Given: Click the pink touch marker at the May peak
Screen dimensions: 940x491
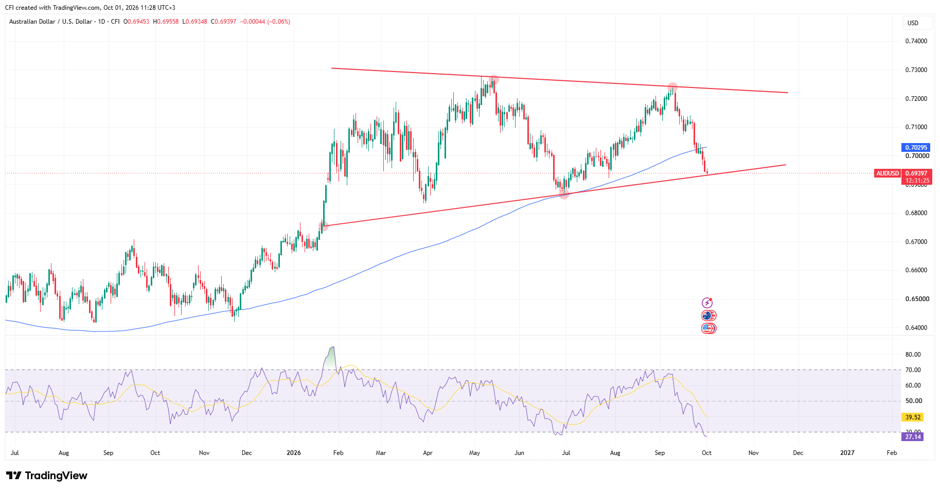Looking at the screenshot, I should 493,80.
